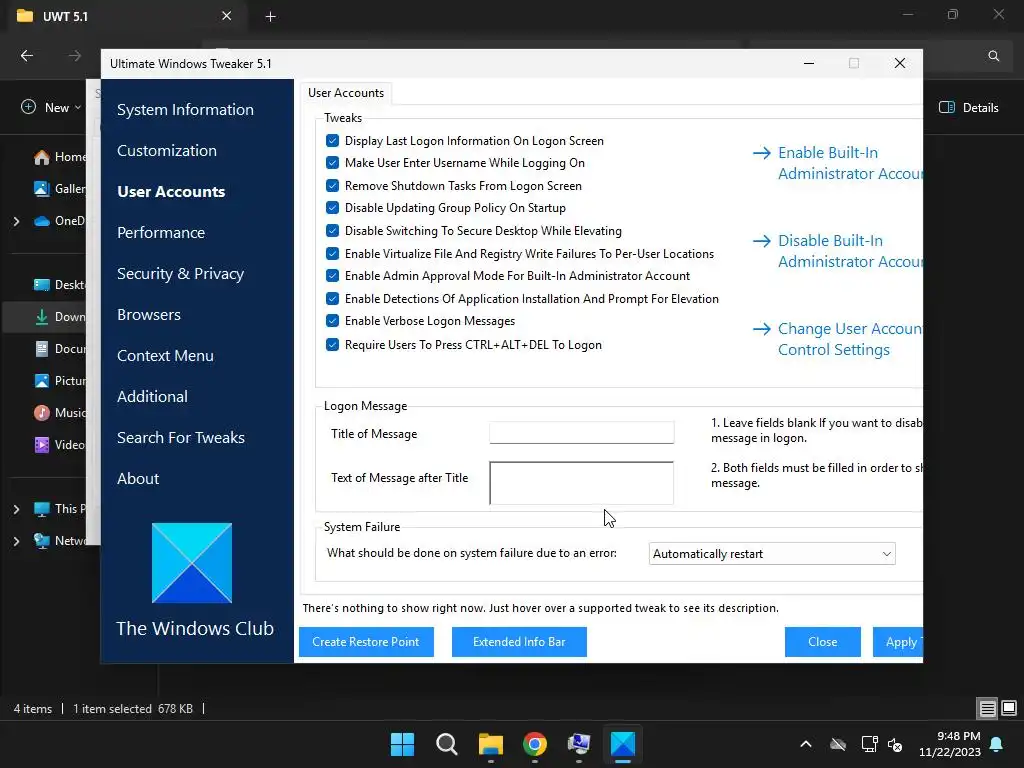Viewport: 1024px width, 768px height.
Task: Switch Explorer to large thumbnails view icon
Action: 1009,708
